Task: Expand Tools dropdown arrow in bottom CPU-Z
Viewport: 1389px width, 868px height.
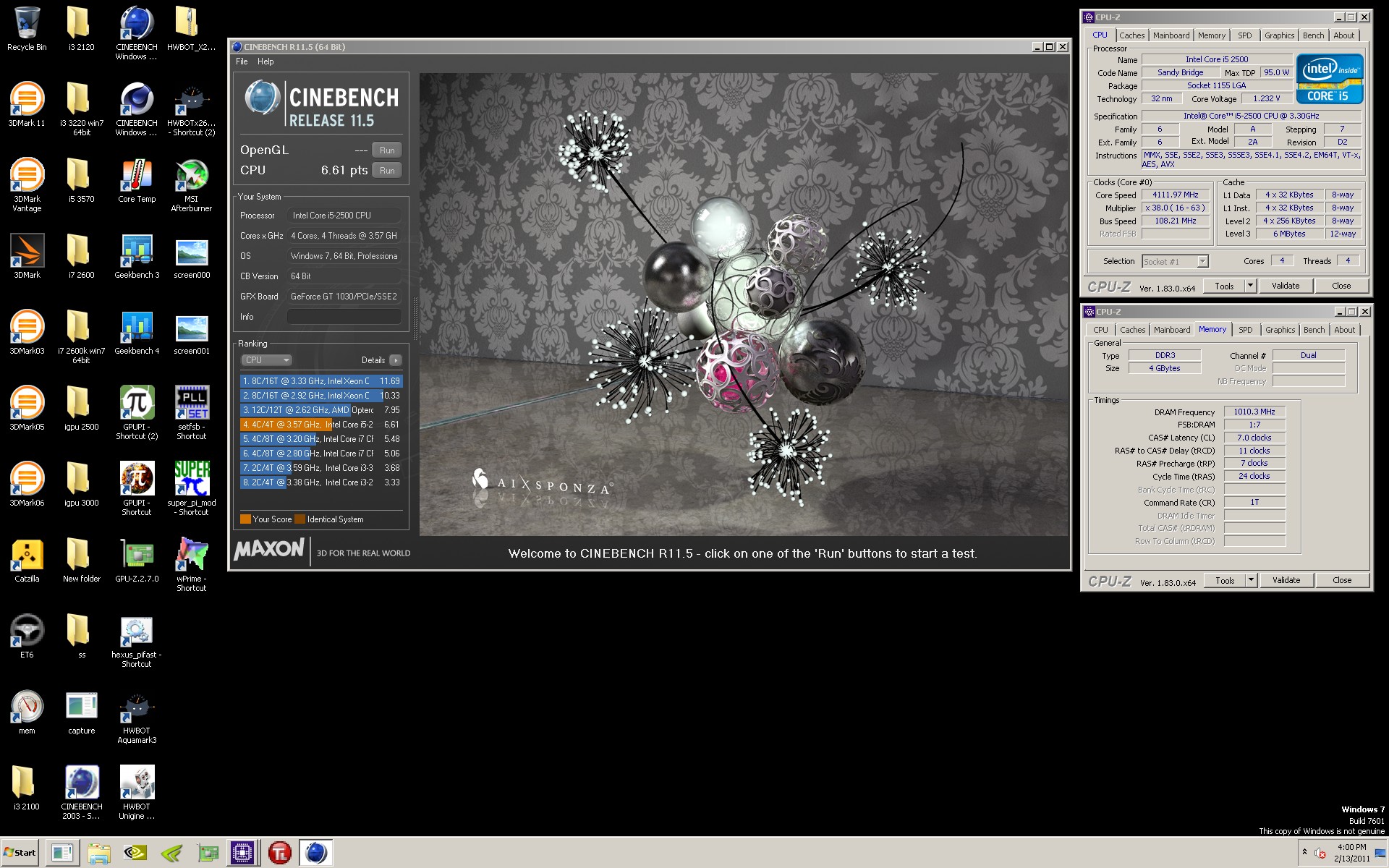Action: [1251, 580]
